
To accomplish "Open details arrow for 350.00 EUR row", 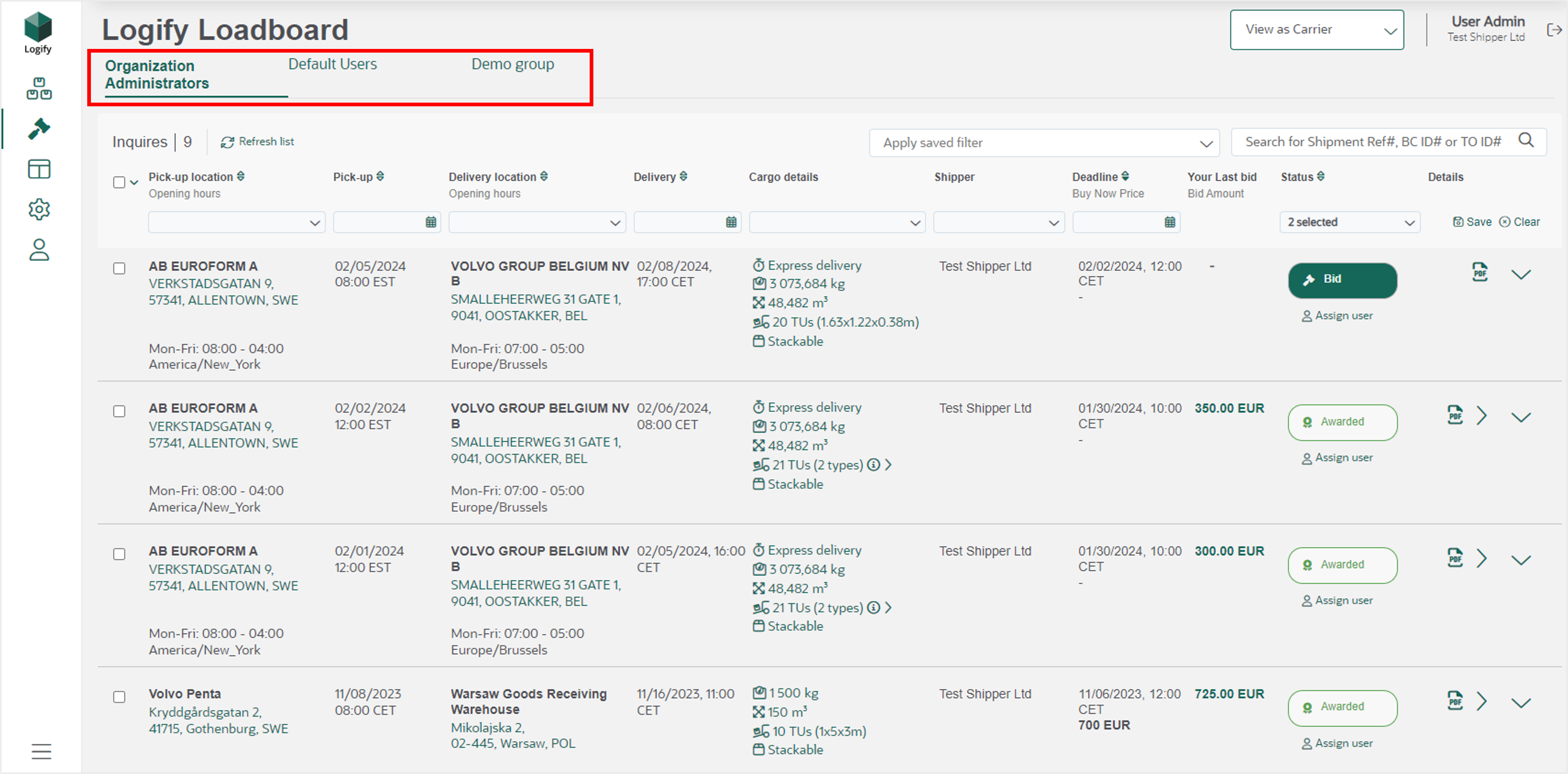I will coord(1482,416).
